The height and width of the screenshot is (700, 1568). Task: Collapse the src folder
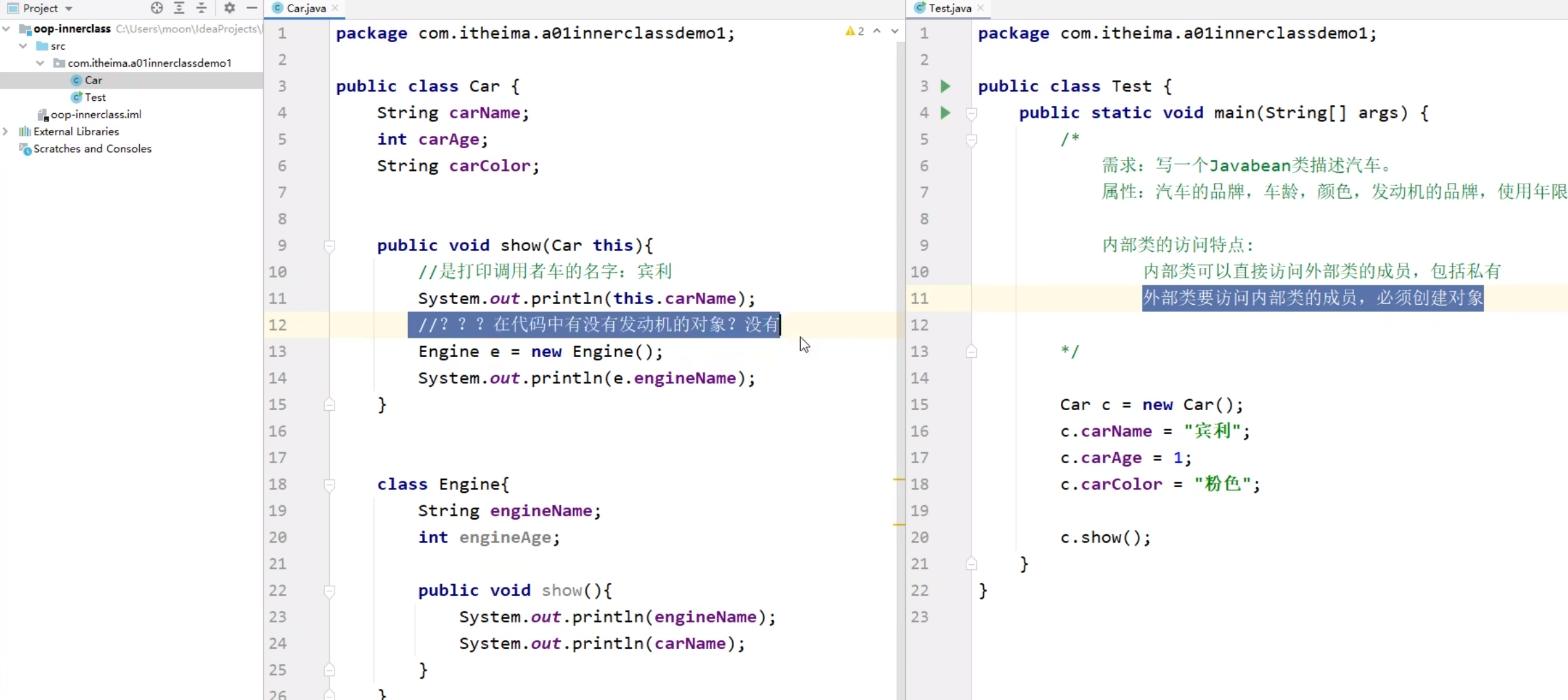[x=23, y=46]
